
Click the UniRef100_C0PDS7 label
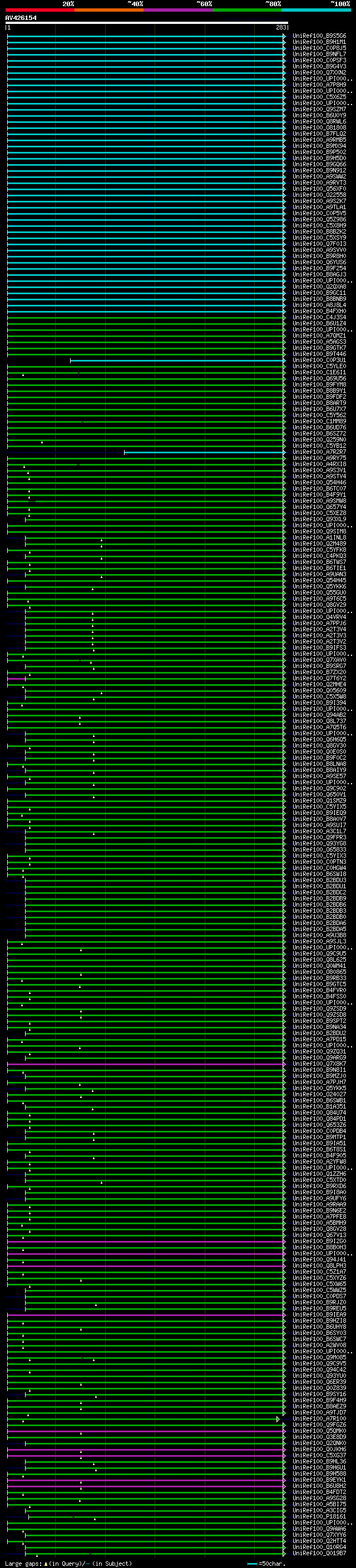coord(319,1296)
